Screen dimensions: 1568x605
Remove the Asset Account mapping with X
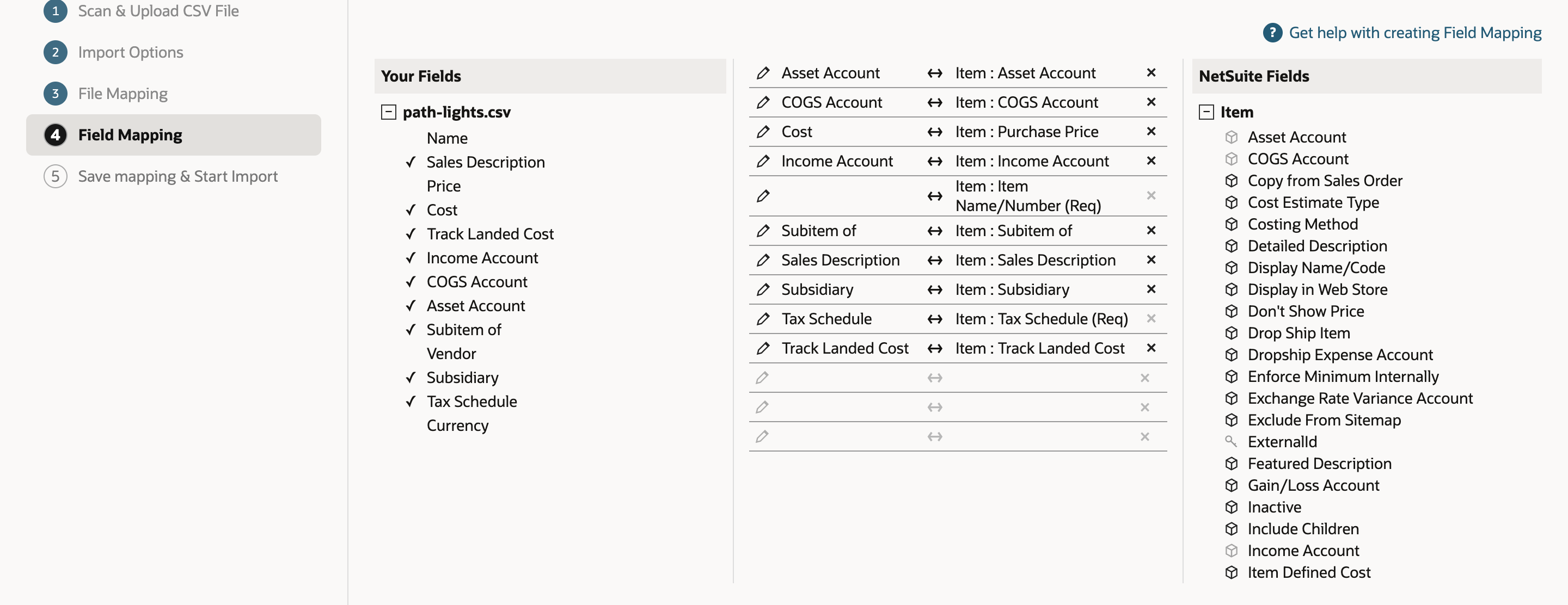(x=1150, y=72)
